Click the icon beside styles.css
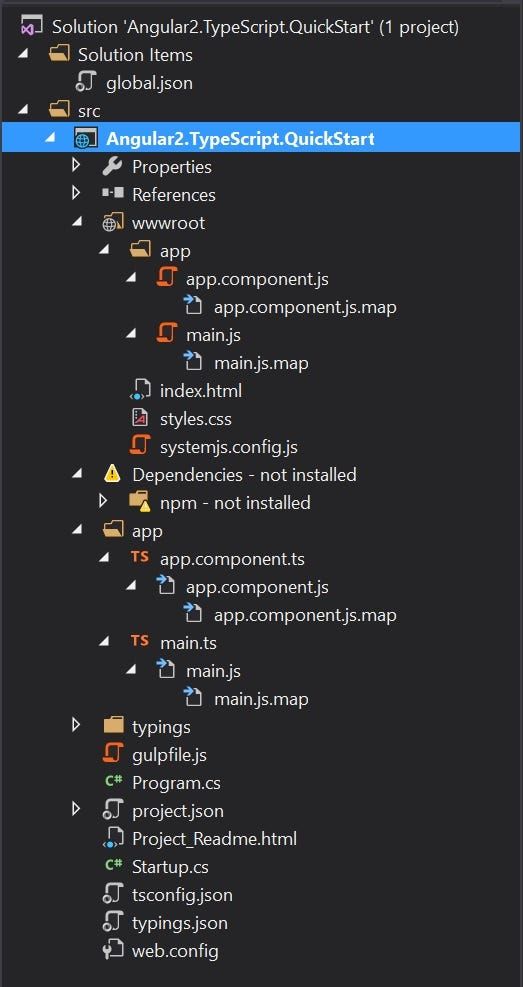The image size is (523, 987). [139, 418]
